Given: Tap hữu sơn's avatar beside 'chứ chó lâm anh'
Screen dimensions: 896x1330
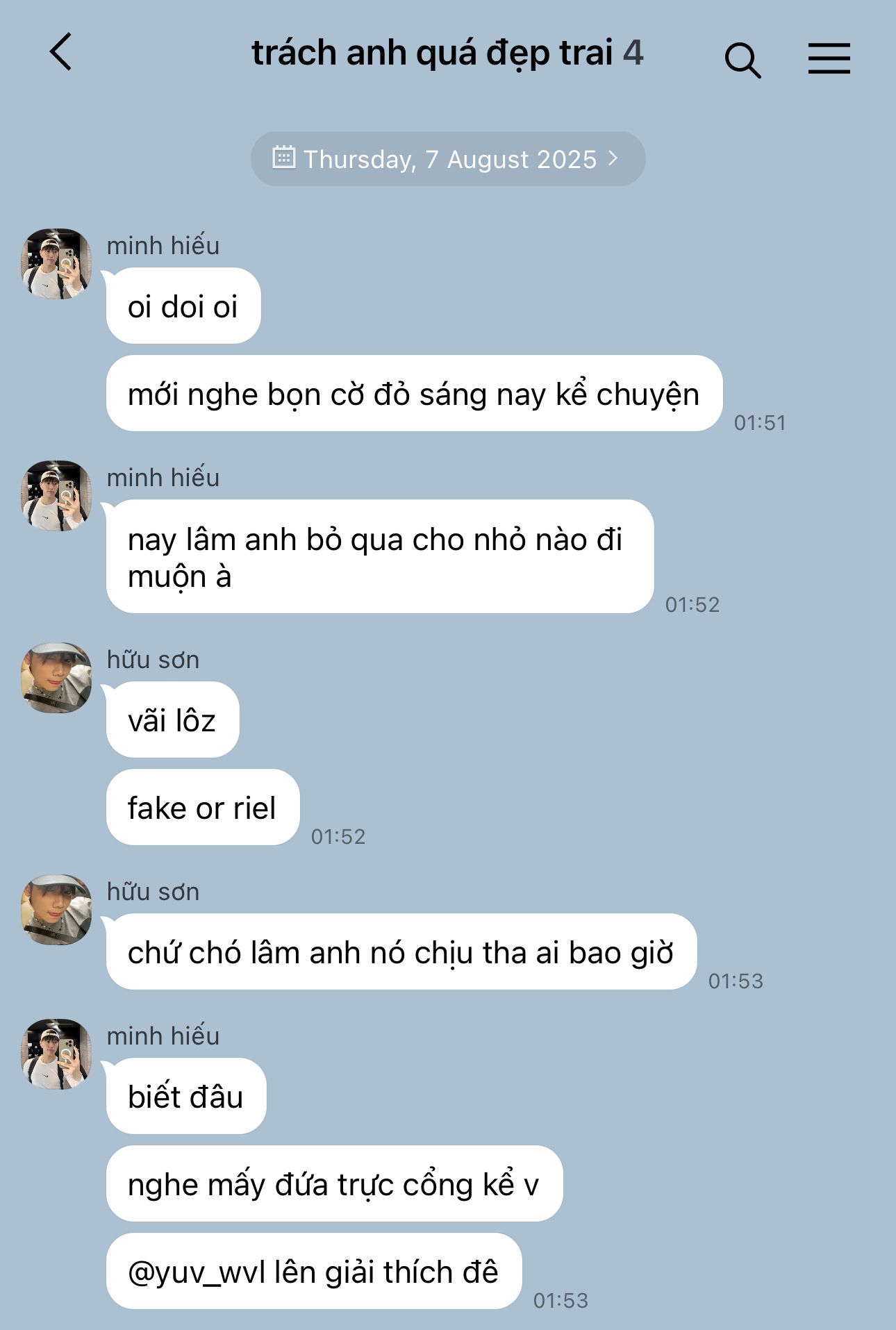Looking at the screenshot, I should click(x=56, y=910).
